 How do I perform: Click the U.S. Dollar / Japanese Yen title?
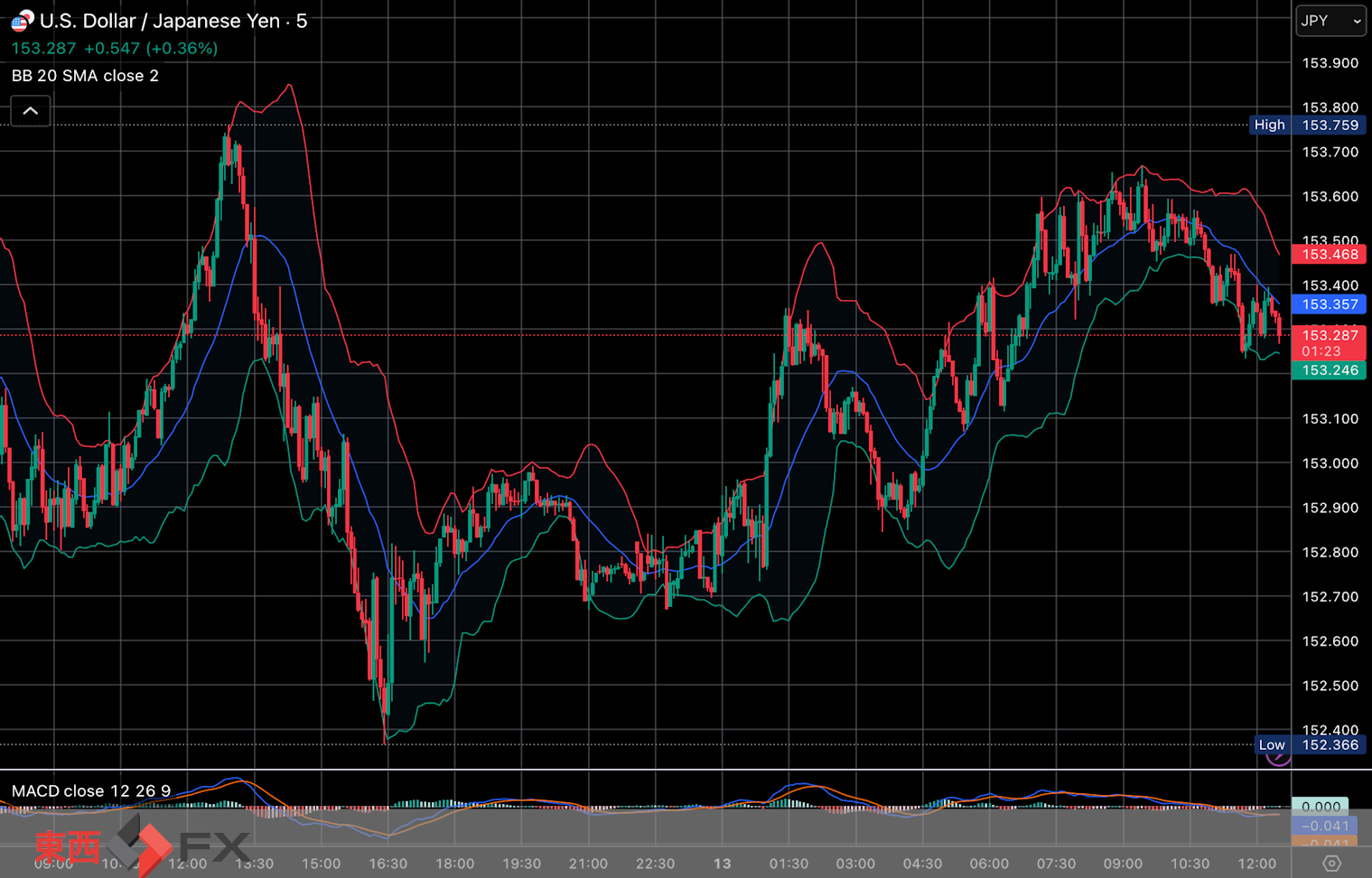161,21
